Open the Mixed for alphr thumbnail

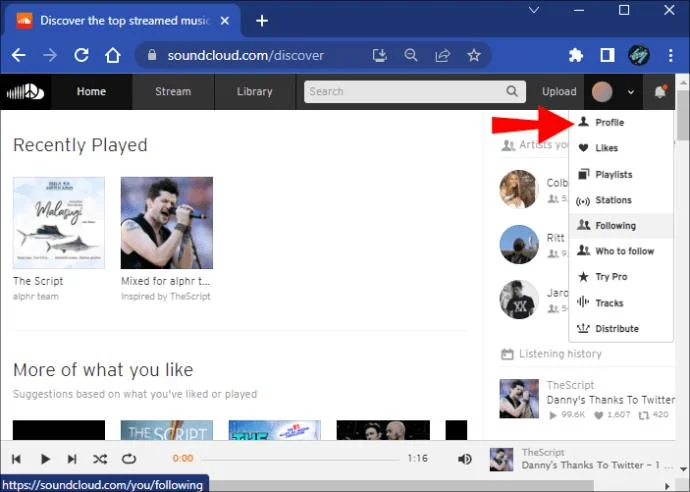point(167,223)
